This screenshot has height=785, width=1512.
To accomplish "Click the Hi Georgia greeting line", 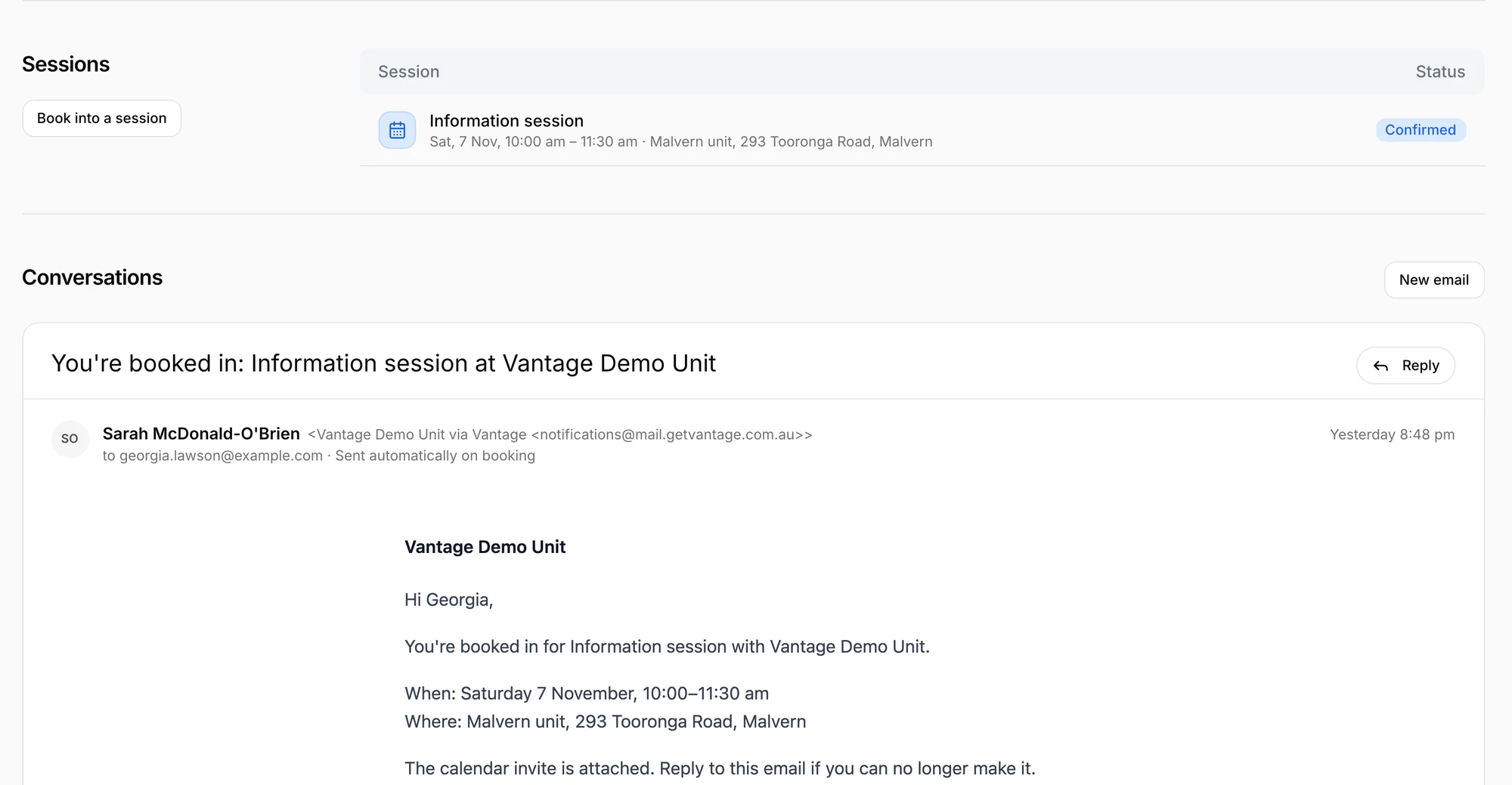I will click(448, 600).
